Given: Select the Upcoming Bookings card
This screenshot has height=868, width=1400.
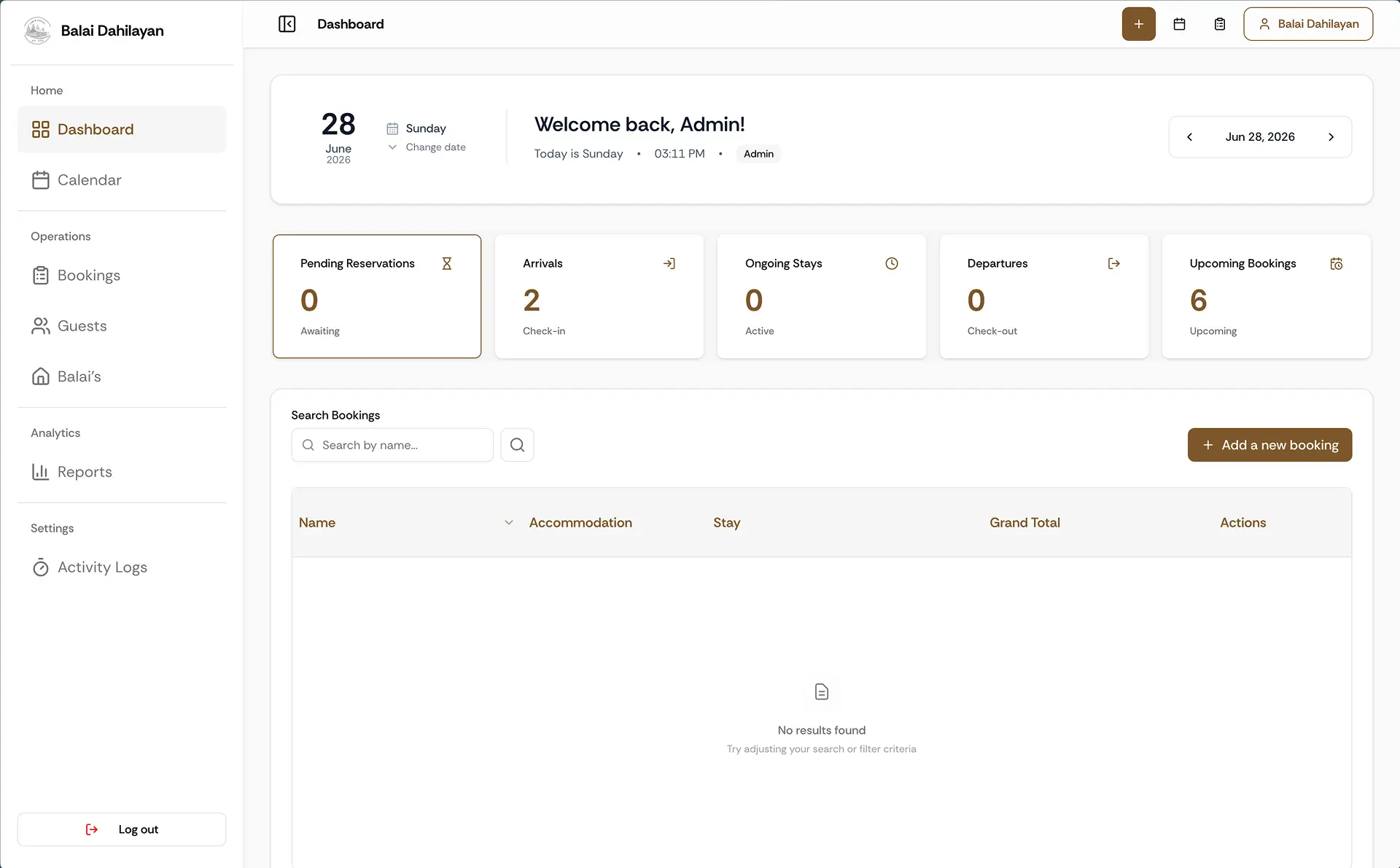Looking at the screenshot, I should pos(1267,296).
